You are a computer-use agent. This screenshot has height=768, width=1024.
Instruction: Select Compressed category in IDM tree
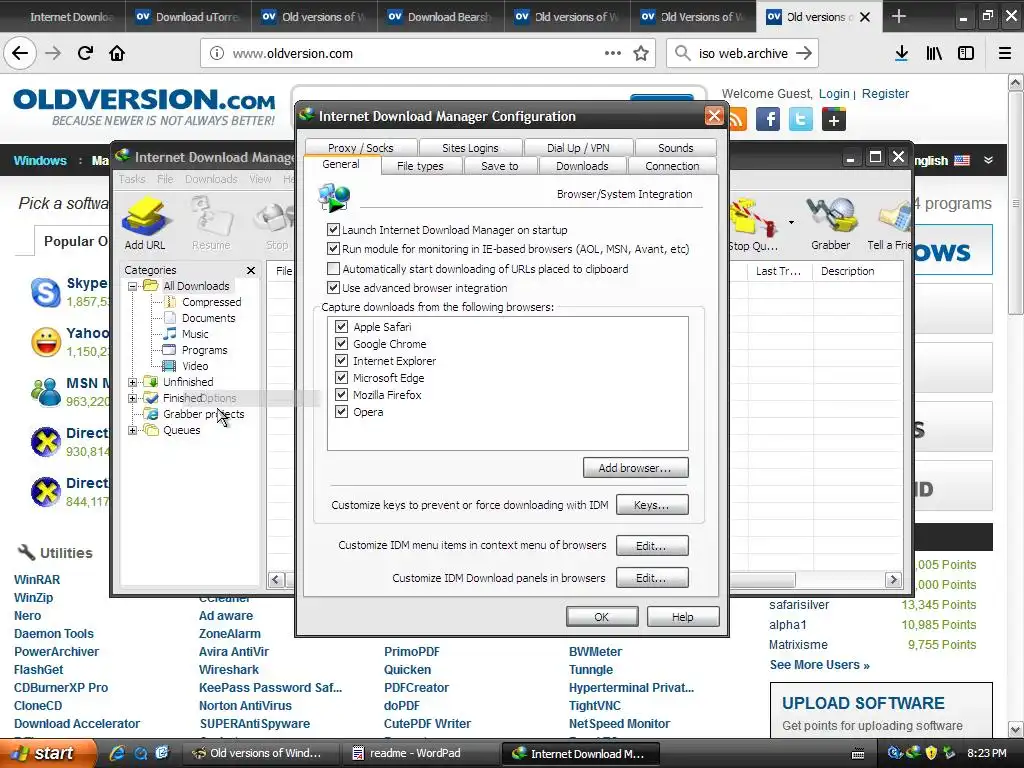(212, 302)
